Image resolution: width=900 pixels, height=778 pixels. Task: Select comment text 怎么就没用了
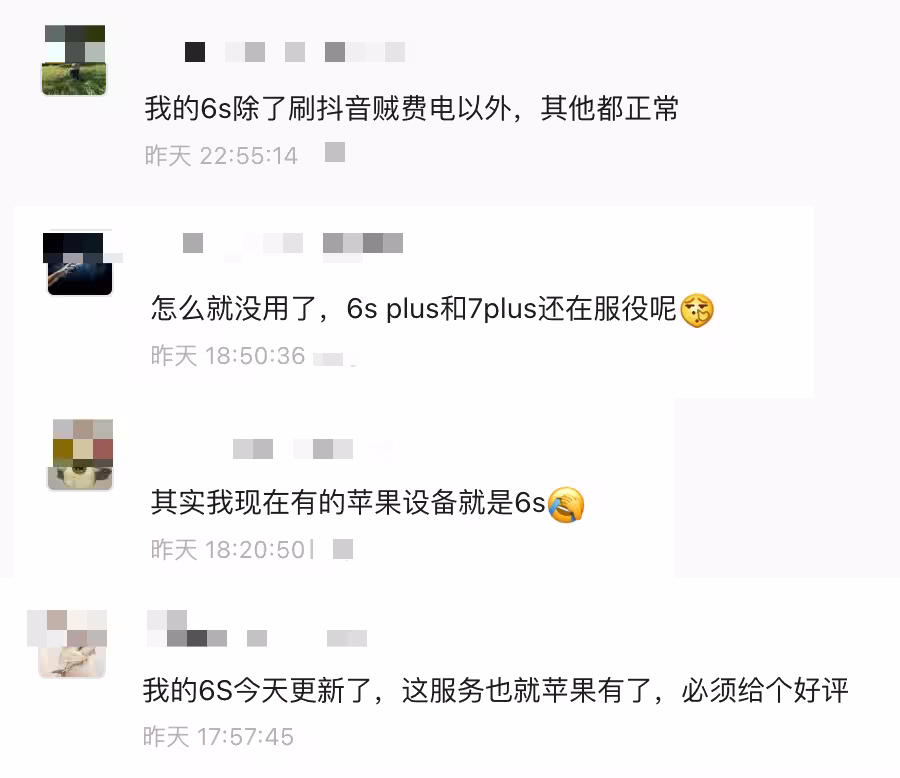233,309
